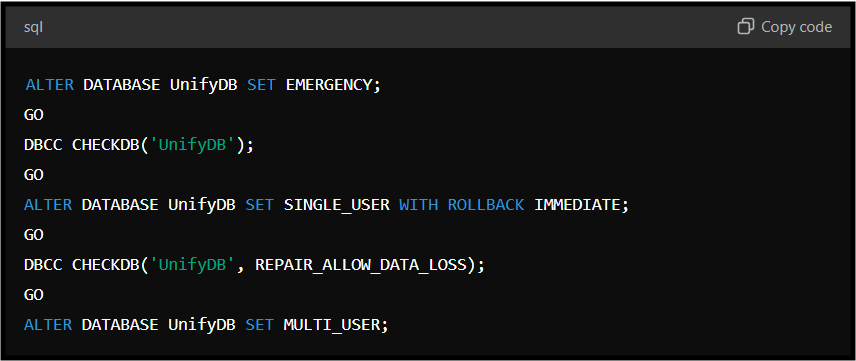Viewport: 856px width, 361px height.
Task: Click the SET keyword before EMERGENCY
Action: pos(261,85)
